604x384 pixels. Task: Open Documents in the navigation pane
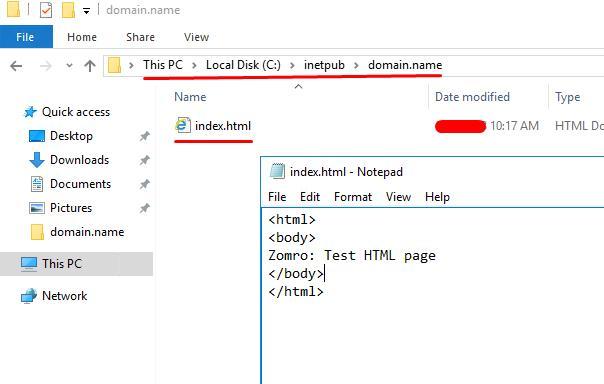click(x=81, y=184)
